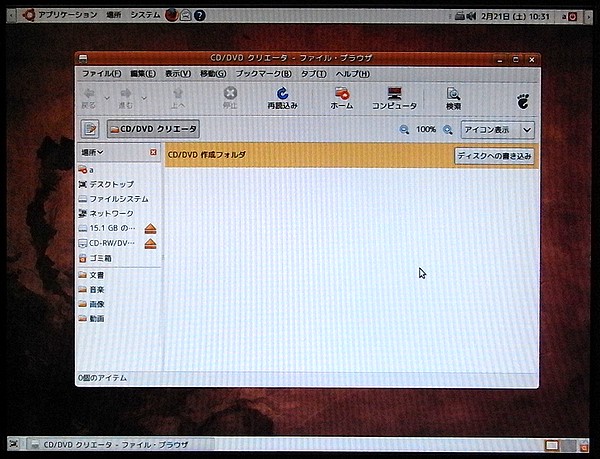Select ファイルシステム in the sidebar
This screenshot has width=600, height=459.
(119, 199)
